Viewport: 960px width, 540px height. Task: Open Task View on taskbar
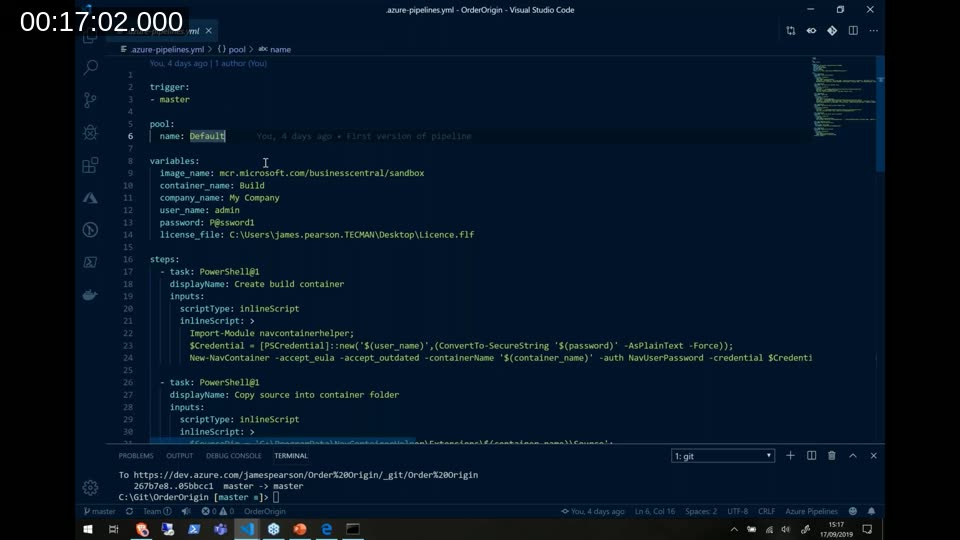point(114,529)
